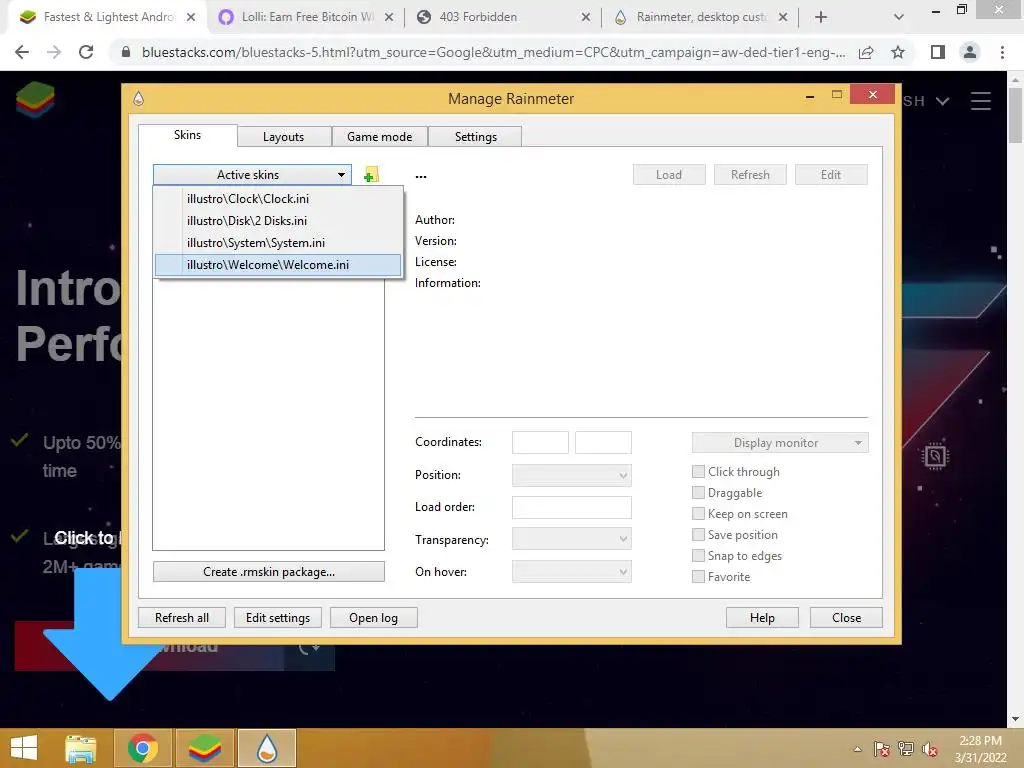
Task: Collapse the Active skins dropdown
Action: pos(252,174)
